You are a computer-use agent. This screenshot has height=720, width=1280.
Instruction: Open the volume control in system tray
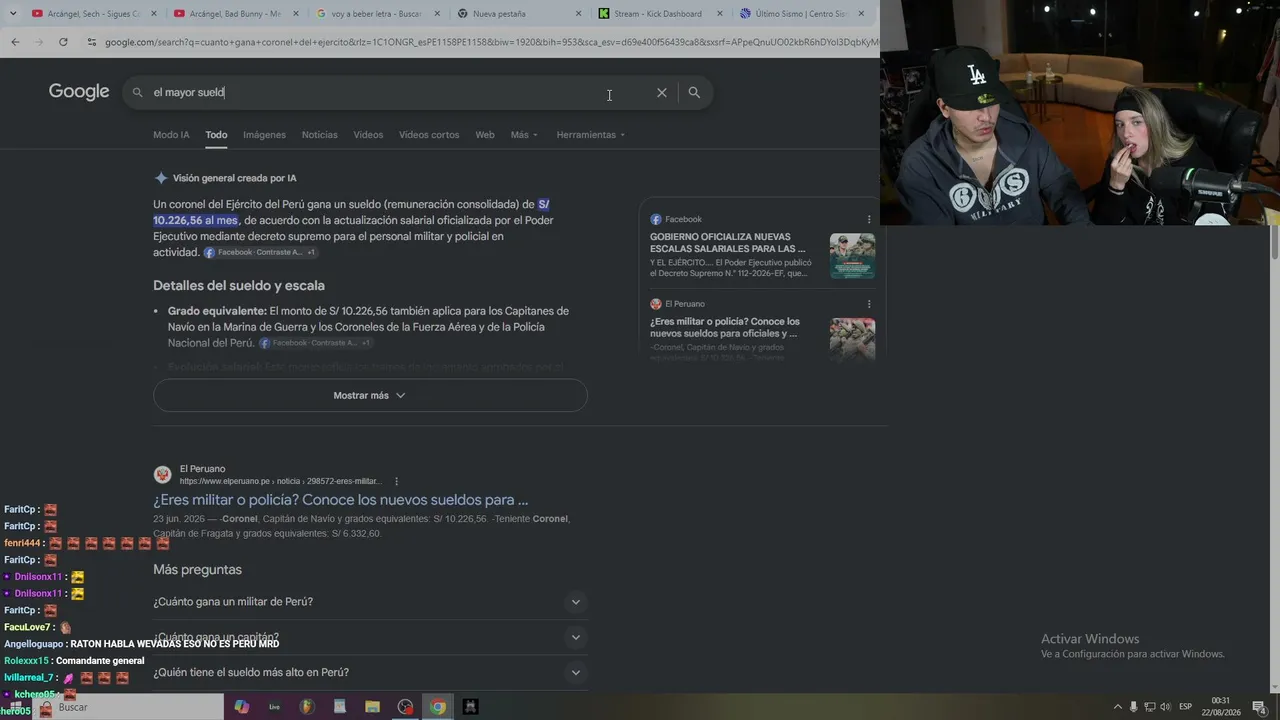click(x=1165, y=707)
